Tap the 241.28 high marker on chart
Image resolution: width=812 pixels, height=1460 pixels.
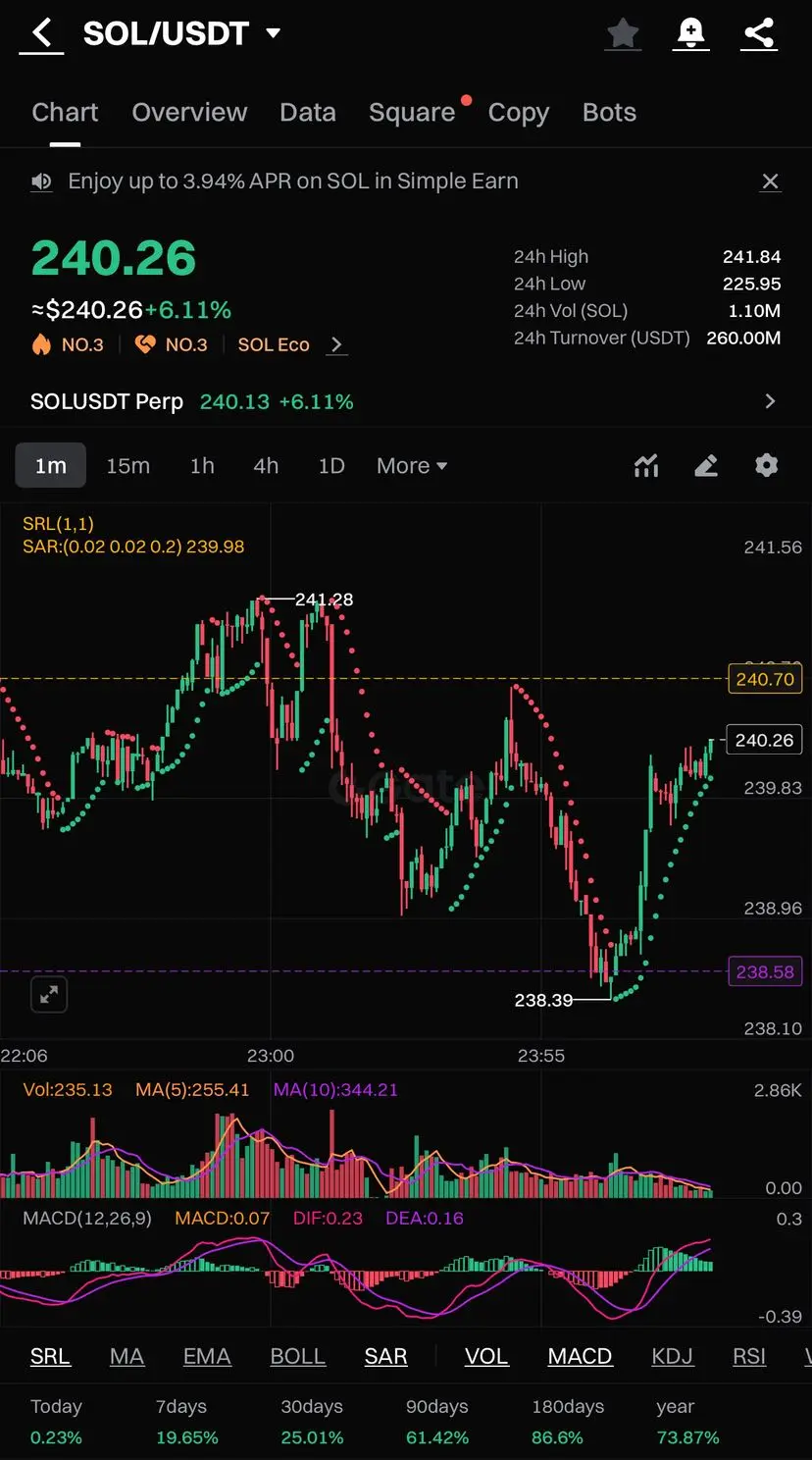324,599
